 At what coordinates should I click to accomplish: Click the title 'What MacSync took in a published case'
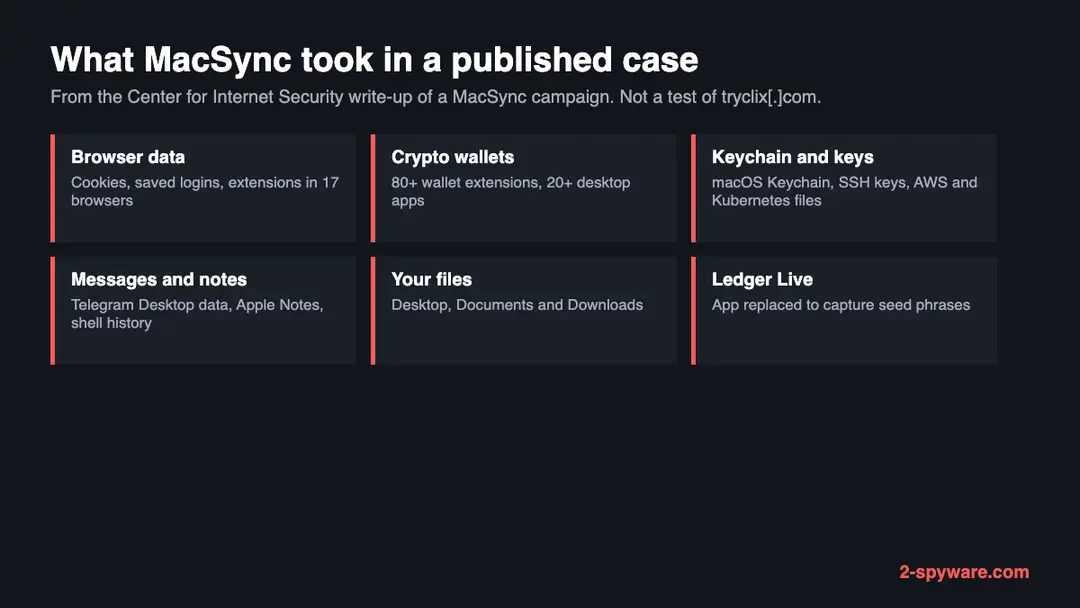click(374, 60)
